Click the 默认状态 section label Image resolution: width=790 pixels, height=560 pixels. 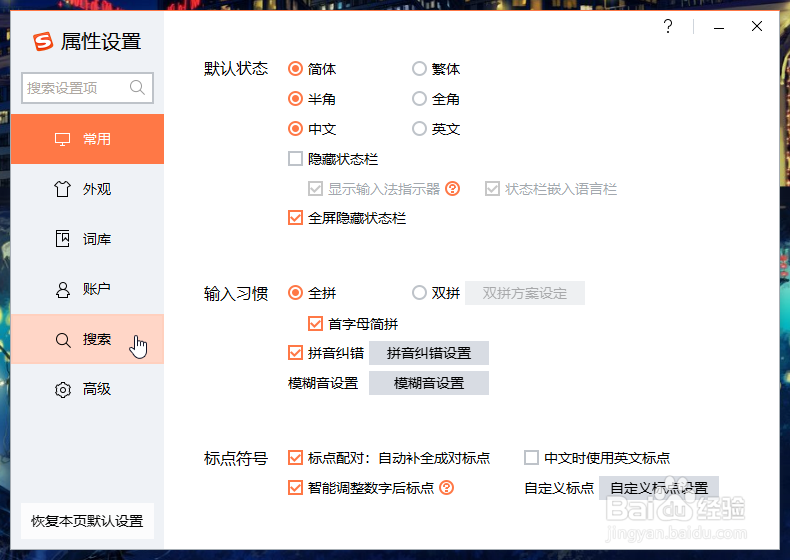236,69
